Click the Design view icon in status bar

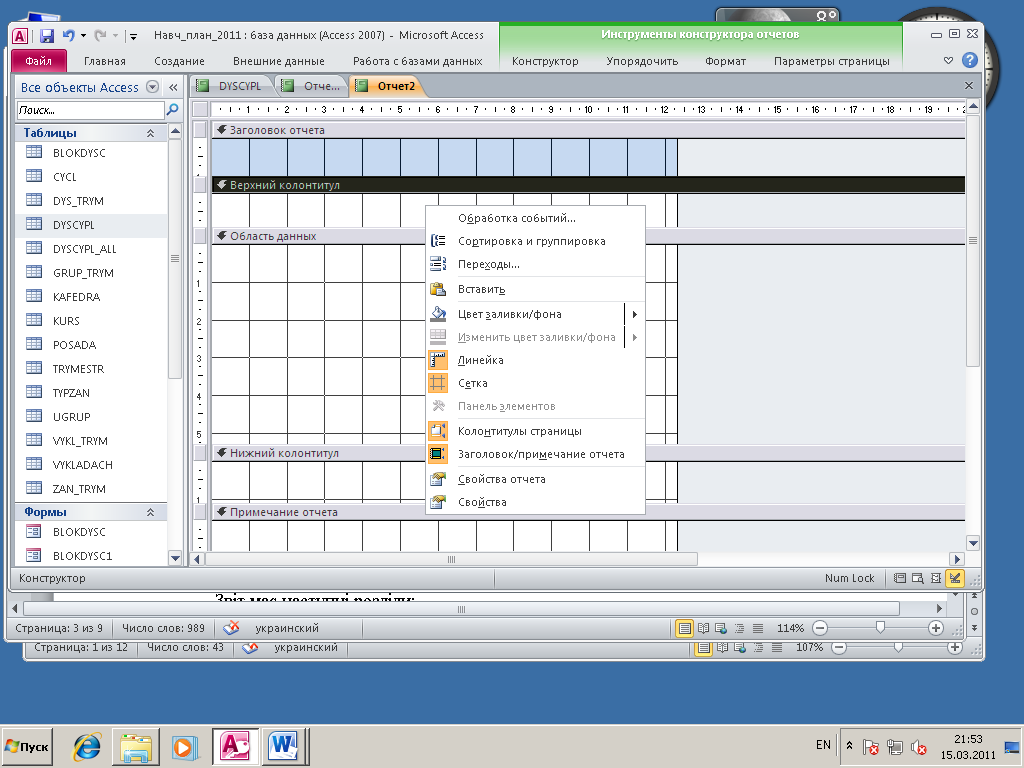click(955, 578)
